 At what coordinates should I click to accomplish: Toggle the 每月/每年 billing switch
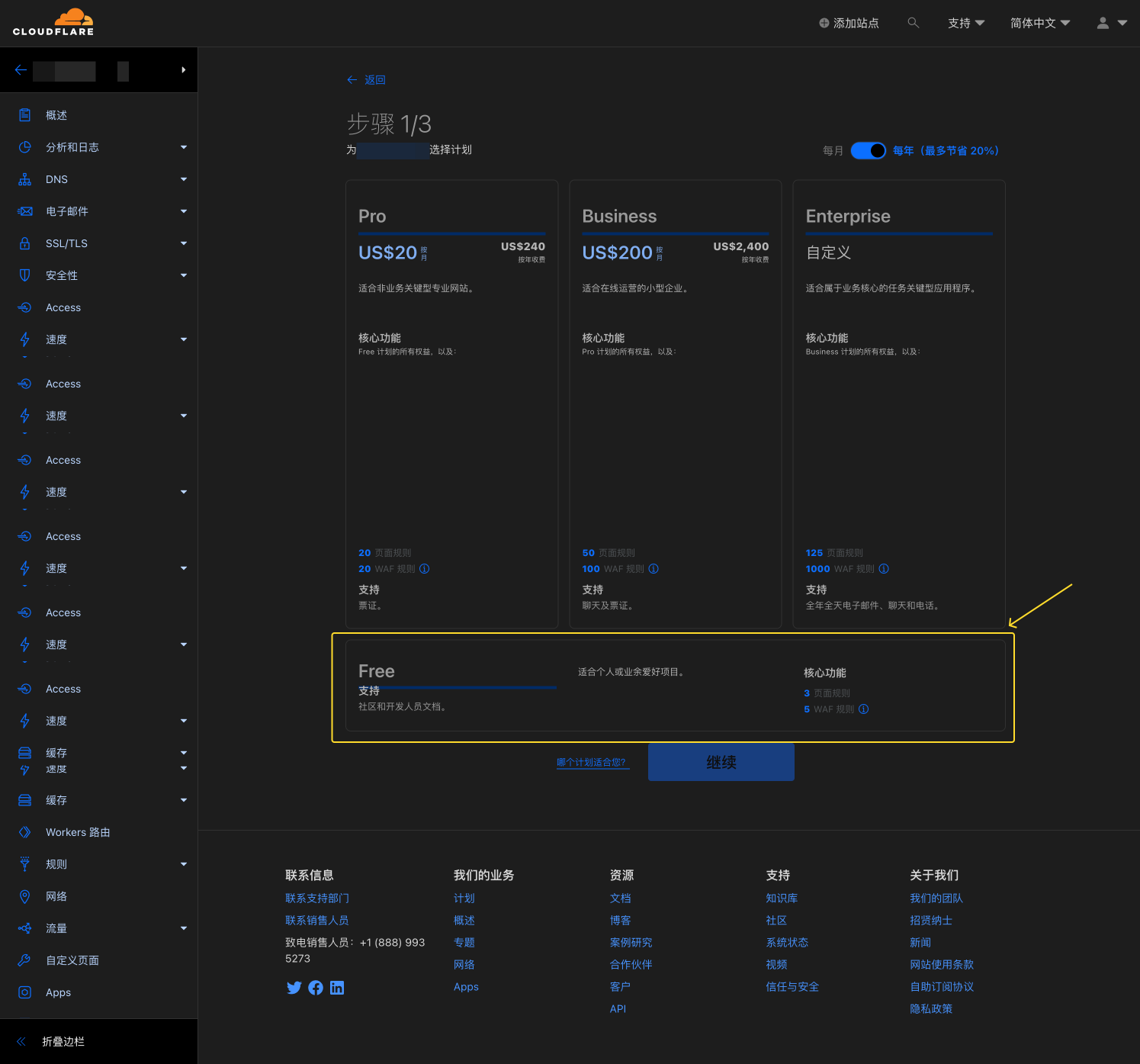click(868, 151)
